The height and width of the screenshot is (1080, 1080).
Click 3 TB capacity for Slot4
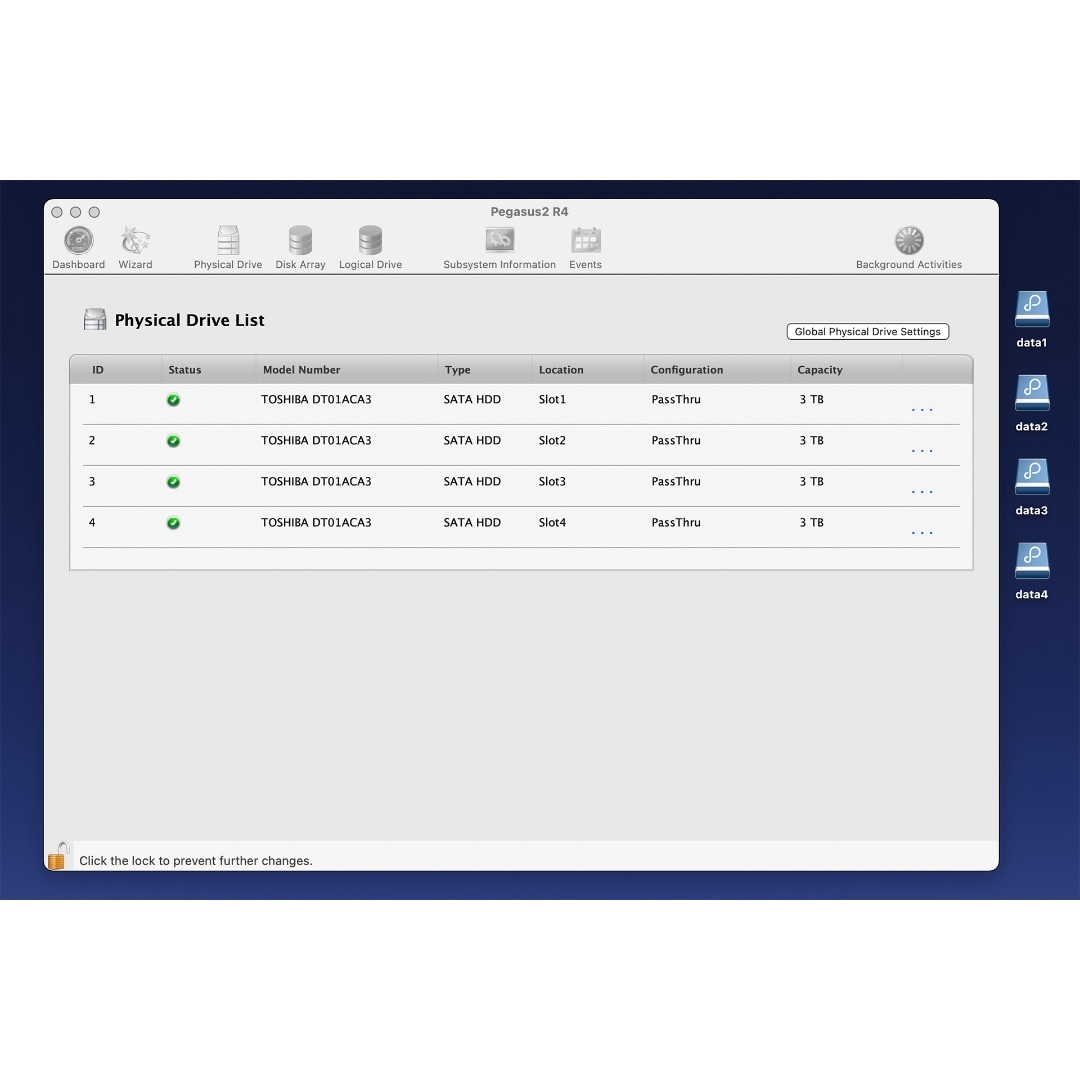pyautogui.click(x=811, y=523)
